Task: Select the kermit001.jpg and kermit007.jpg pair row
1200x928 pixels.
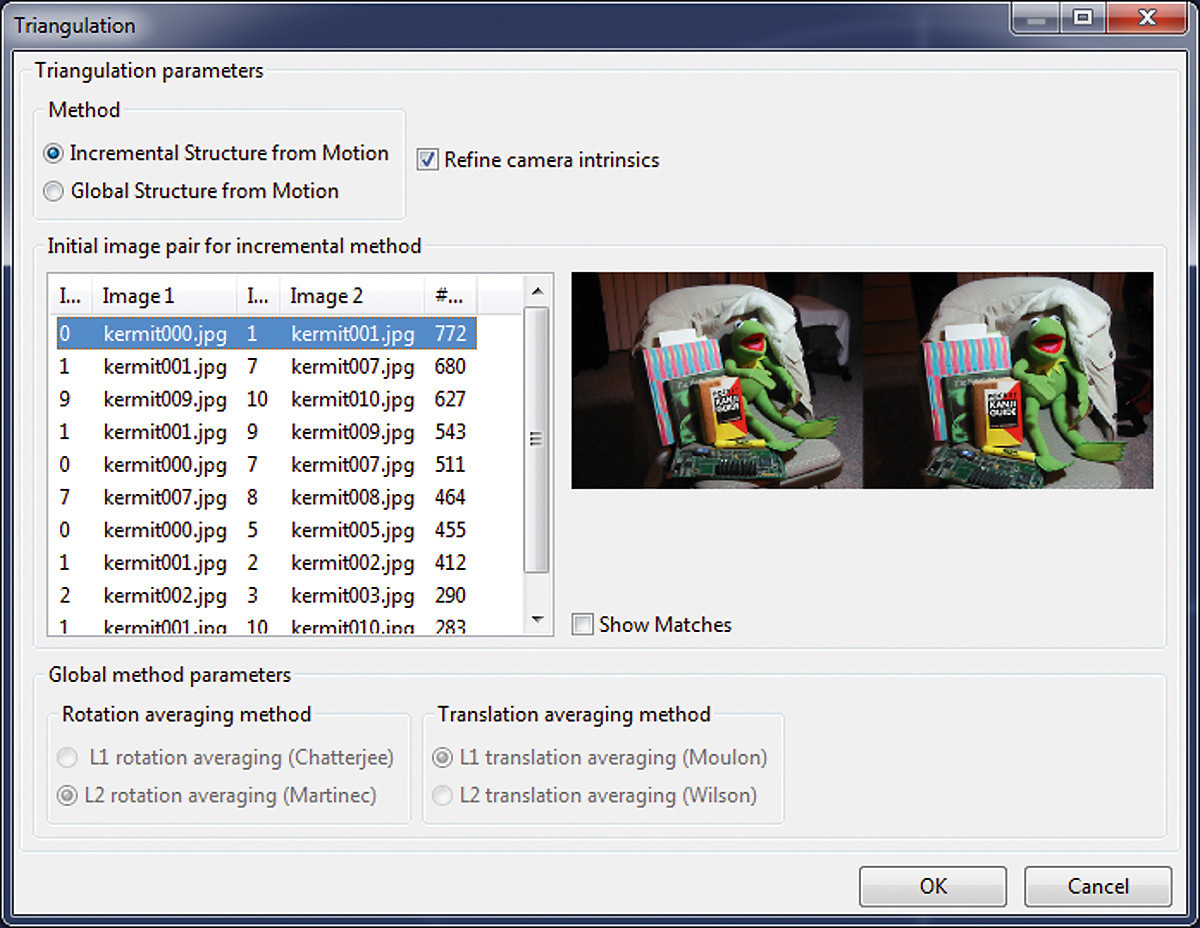Action: 266,367
